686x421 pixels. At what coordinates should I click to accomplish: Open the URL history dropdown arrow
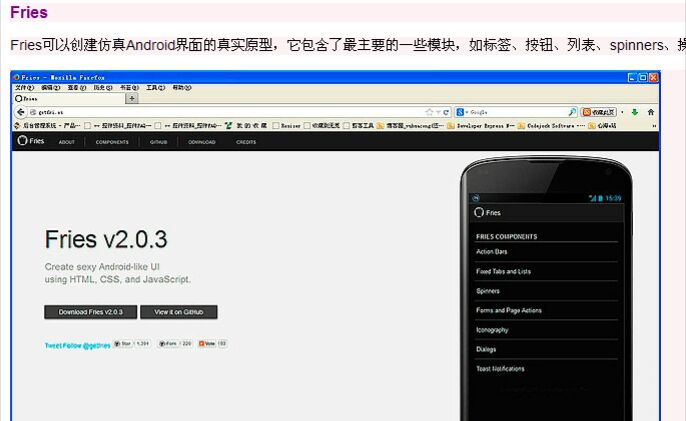coord(438,113)
